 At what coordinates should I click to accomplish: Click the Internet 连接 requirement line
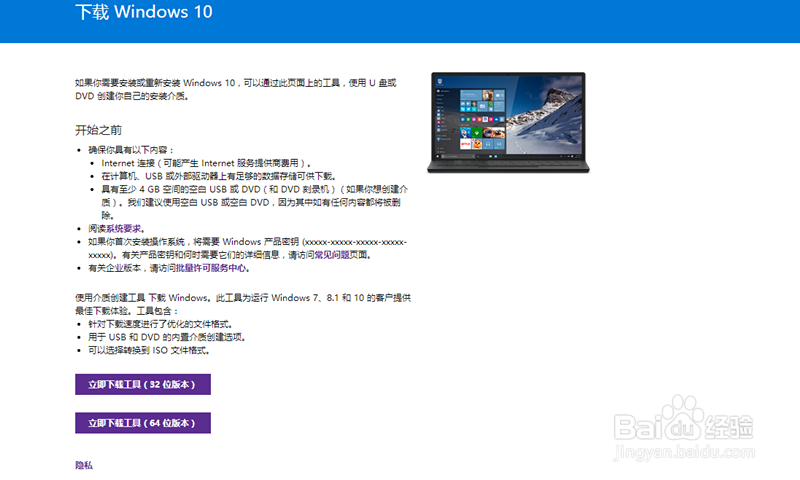tap(206, 163)
